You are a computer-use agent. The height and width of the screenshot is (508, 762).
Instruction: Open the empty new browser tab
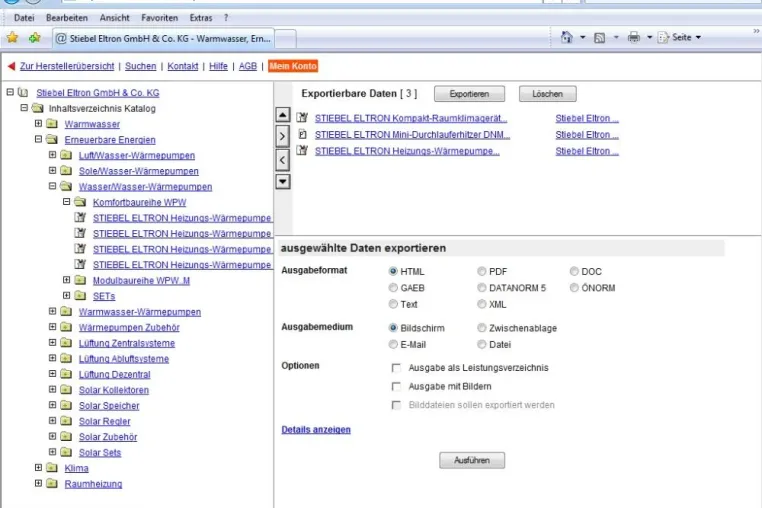click(286, 38)
